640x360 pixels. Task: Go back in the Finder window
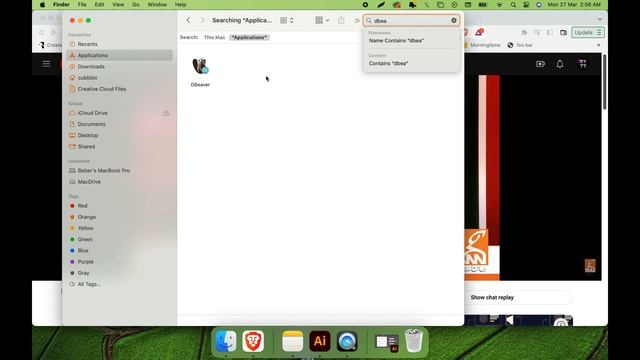[188, 20]
